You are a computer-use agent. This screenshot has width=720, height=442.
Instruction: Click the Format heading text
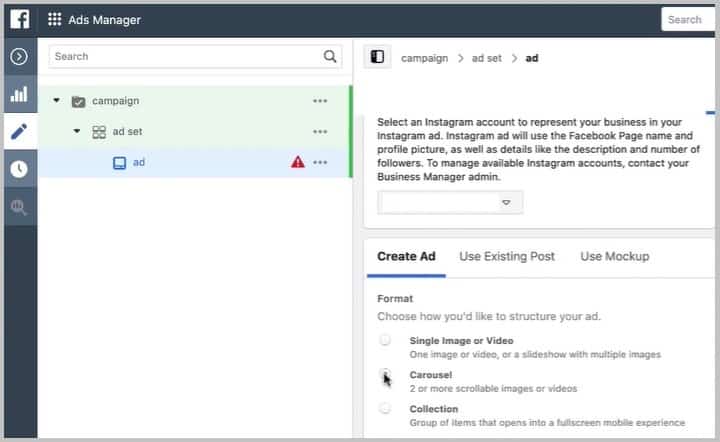tap(395, 299)
